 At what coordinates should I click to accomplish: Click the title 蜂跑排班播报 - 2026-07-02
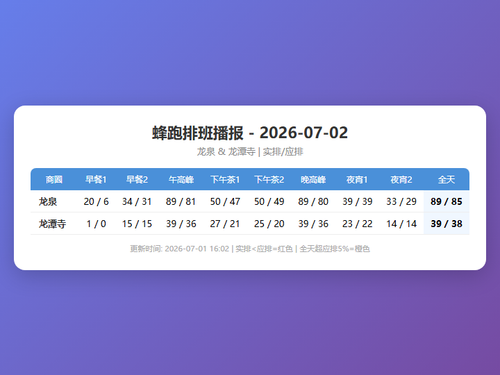click(x=250, y=133)
